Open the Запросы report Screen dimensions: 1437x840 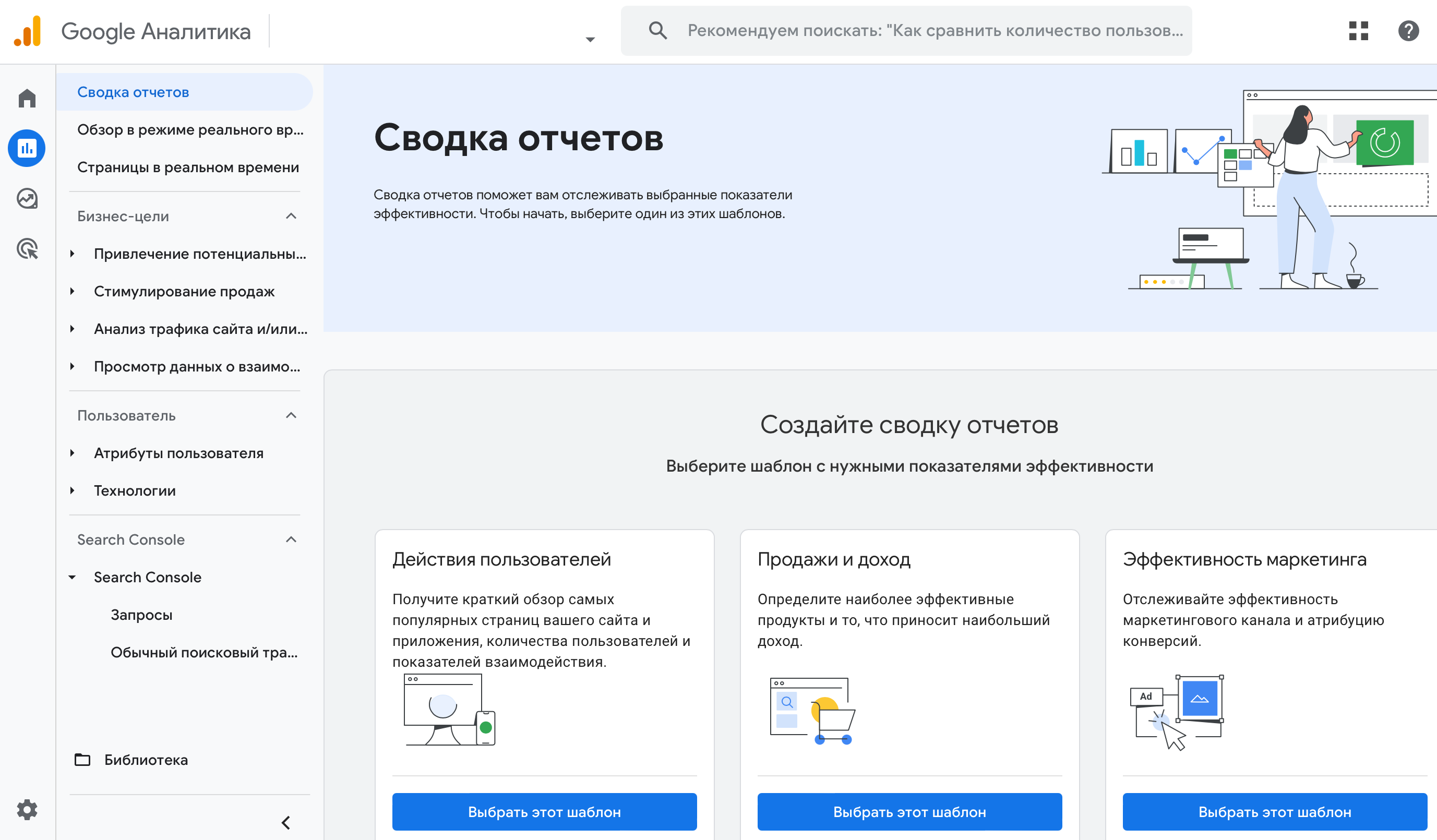point(141,615)
